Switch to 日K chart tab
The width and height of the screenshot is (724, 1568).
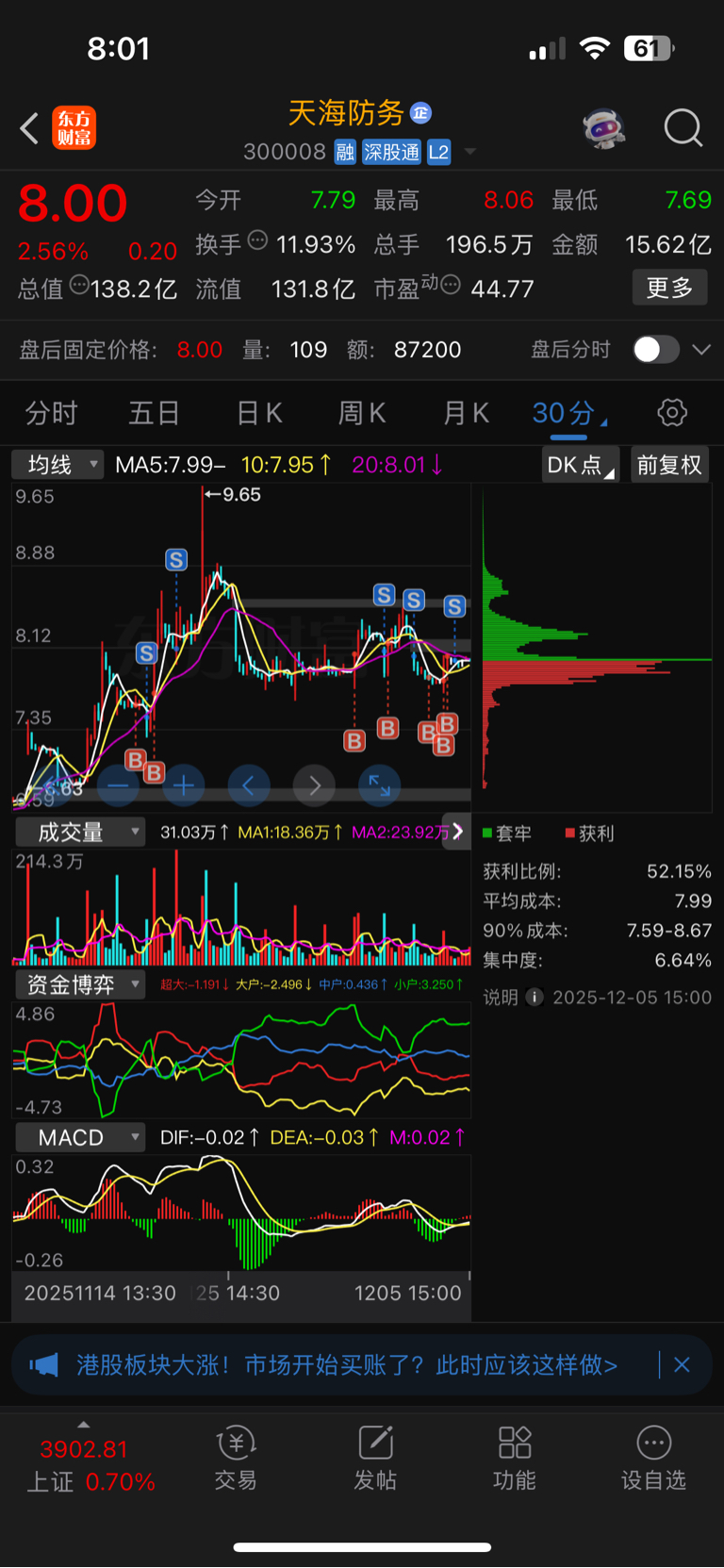[x=258, y=413]
